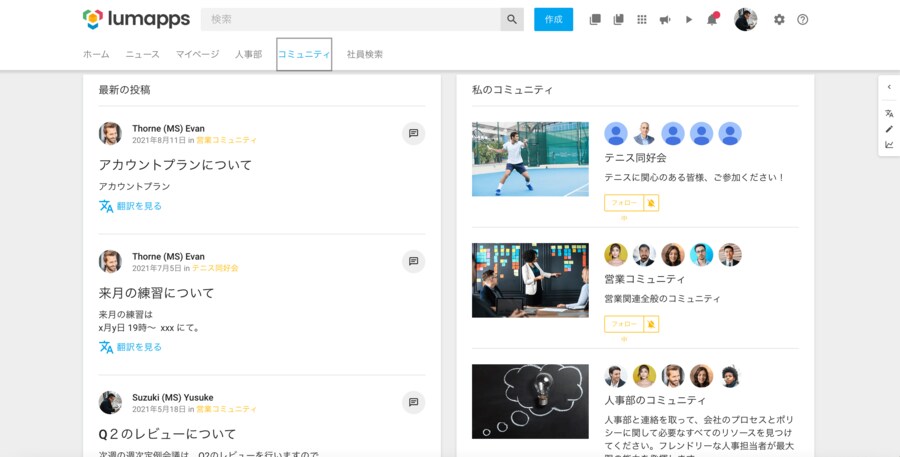Click the megaphone announcements icon
900x457 pixels.
[665, 19]
